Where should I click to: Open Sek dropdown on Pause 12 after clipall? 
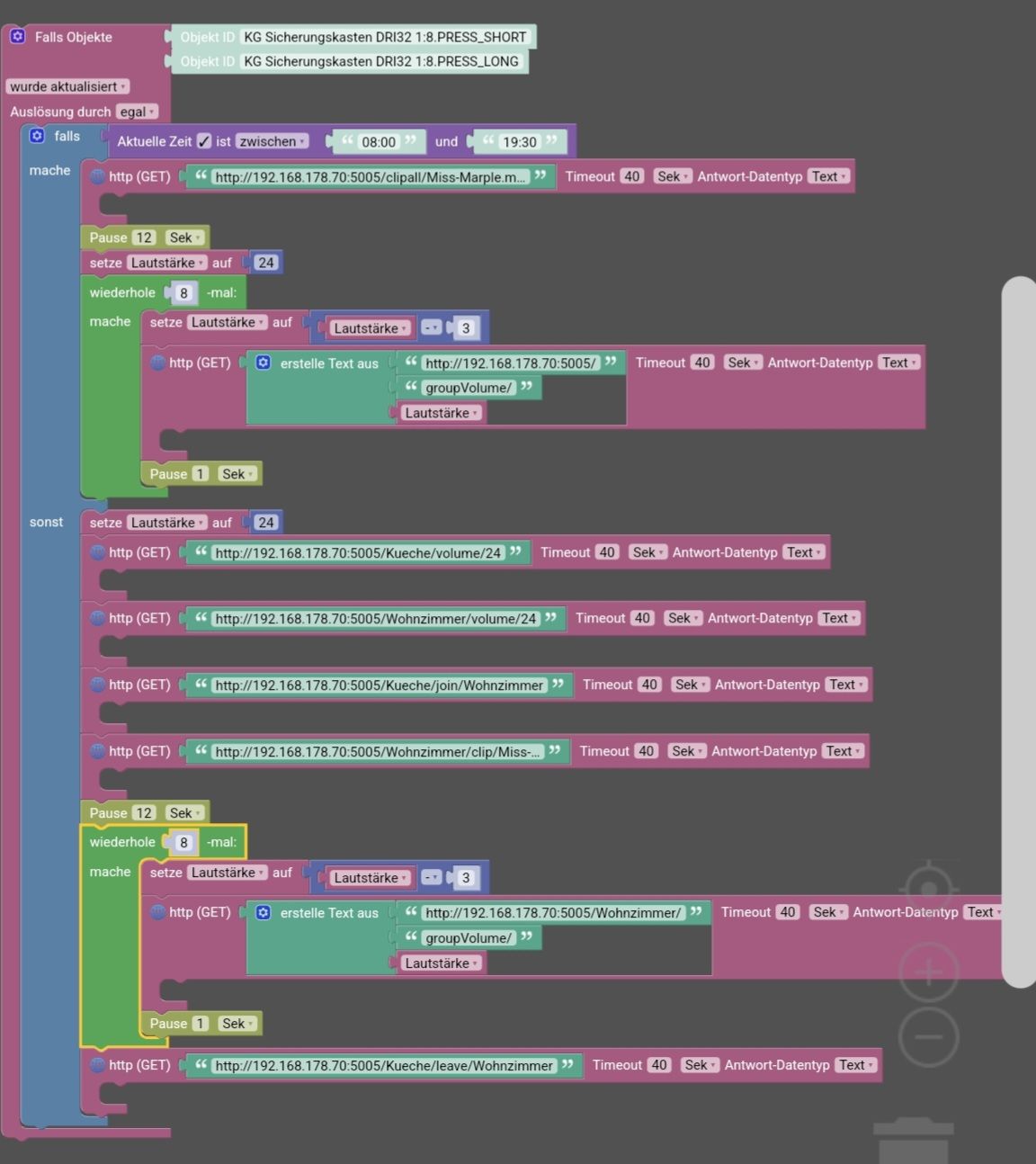click(x=185, y=237)
